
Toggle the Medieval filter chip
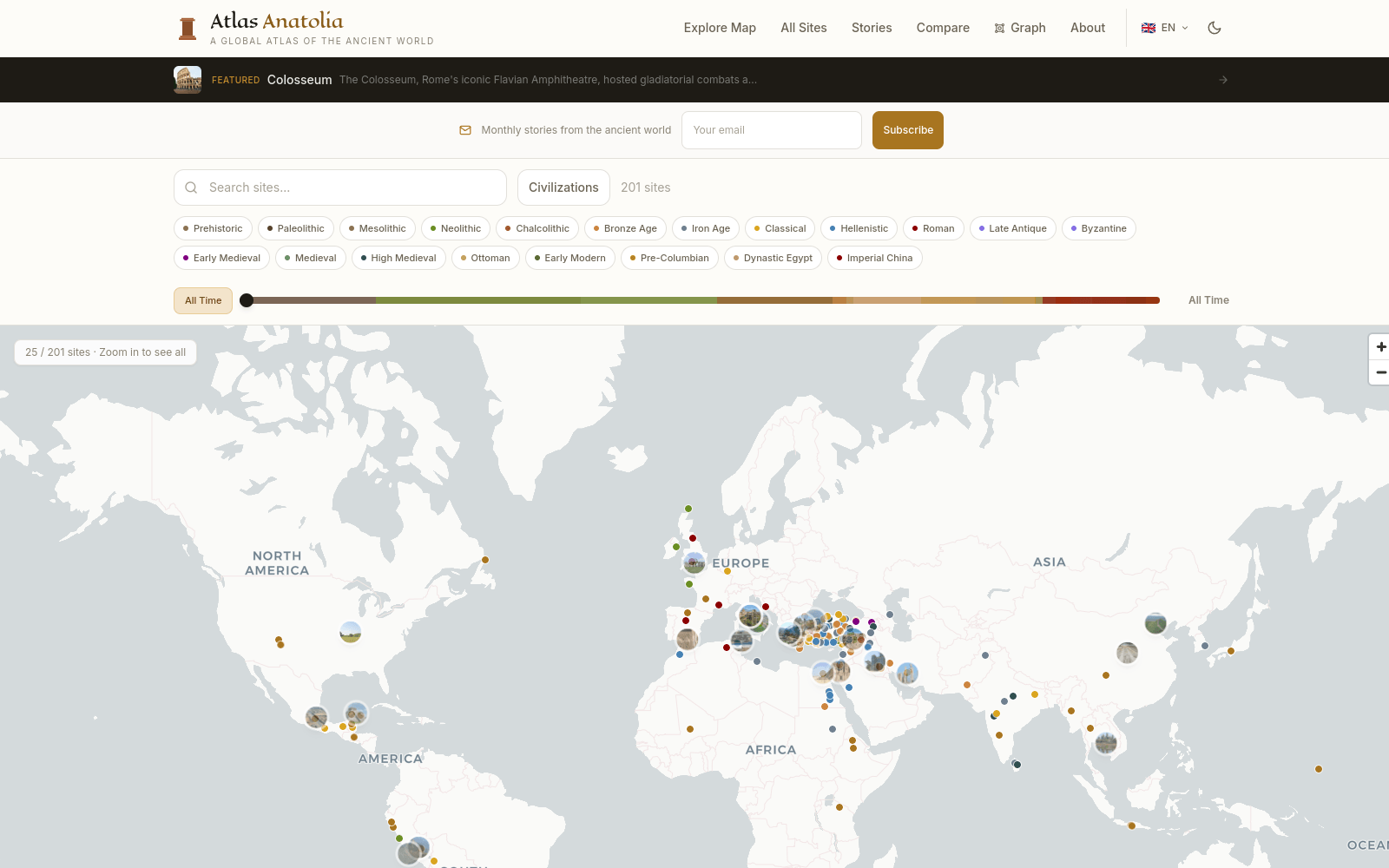[x=311, y=258]
